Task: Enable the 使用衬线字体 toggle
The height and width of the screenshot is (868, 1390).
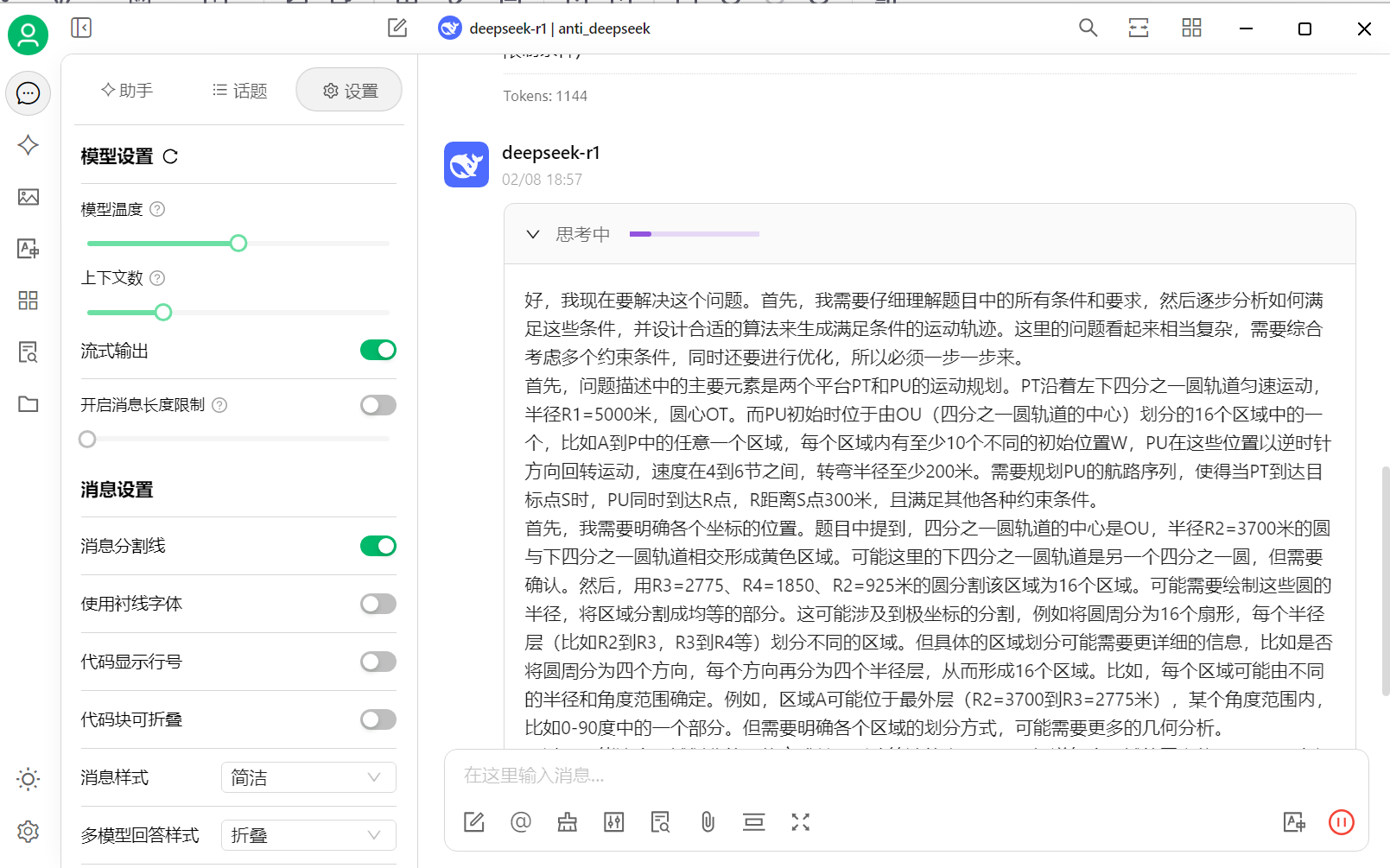Action: [x=378, y=604]
